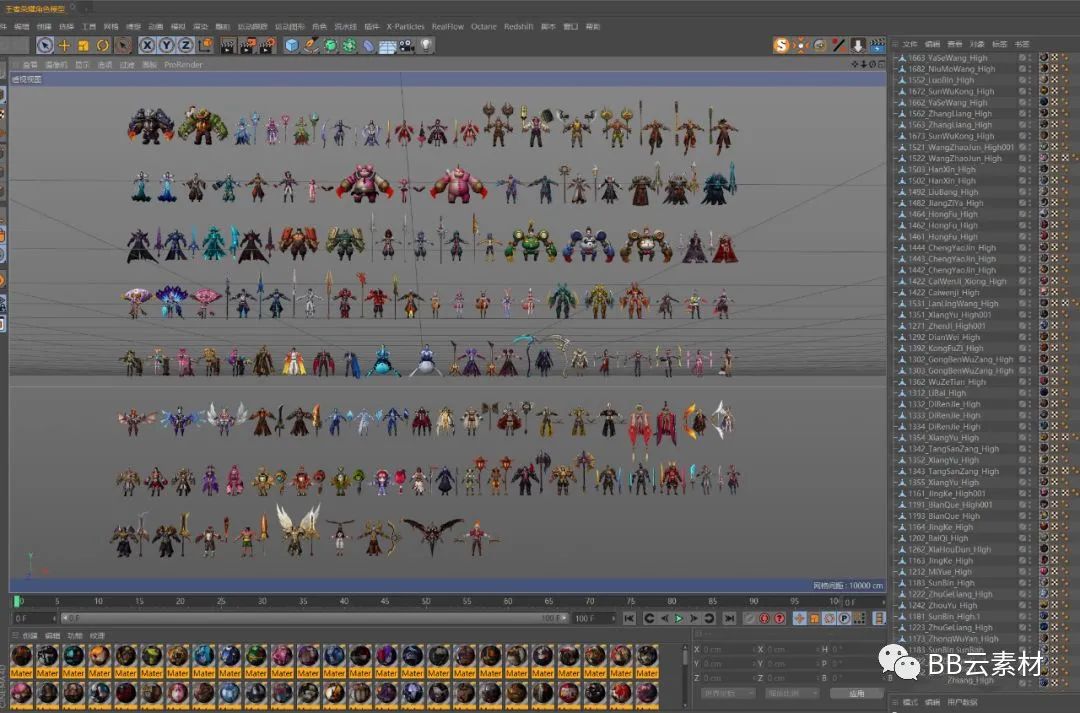Click the green Play Forward button
This screenshot has width=1080, height=713.
tap(678, 619)
